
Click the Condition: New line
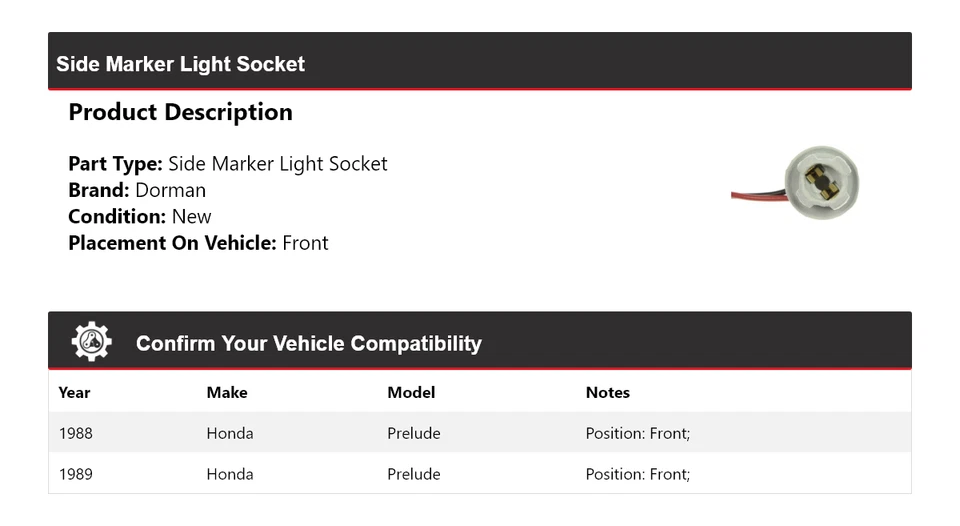(140, 216)
